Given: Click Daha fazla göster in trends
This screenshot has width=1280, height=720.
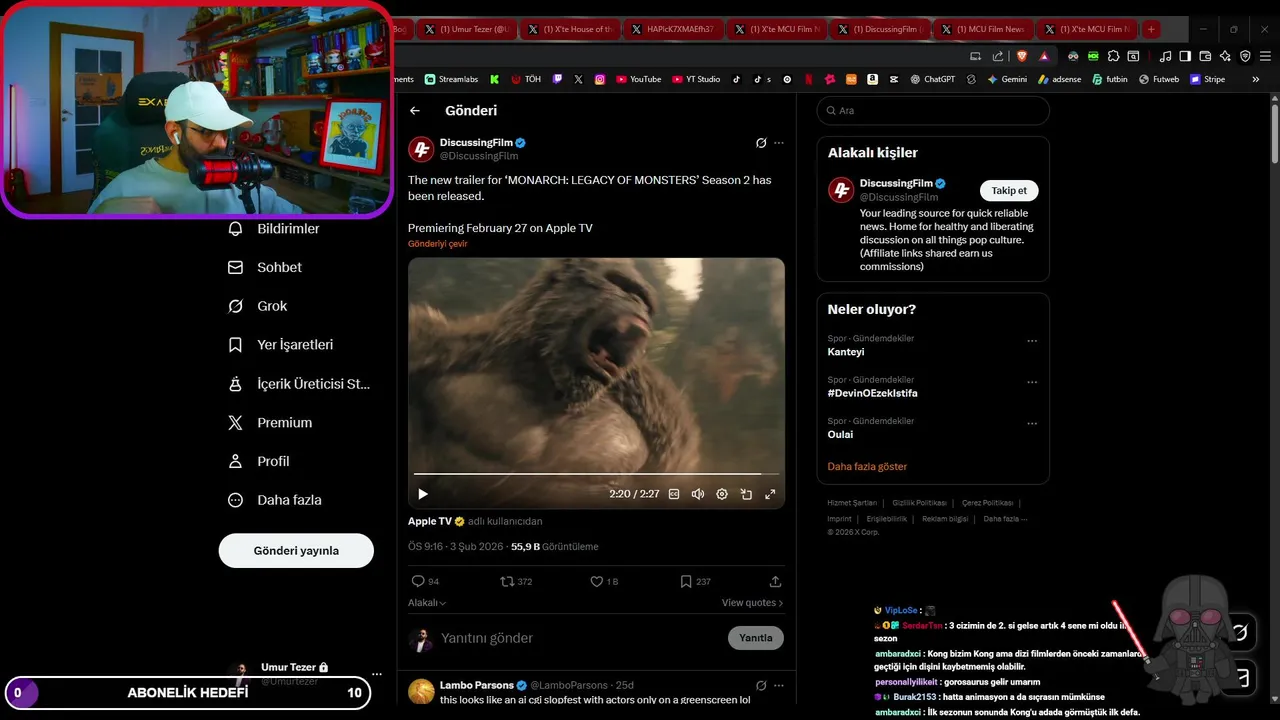Looking at the screenshot, I should (x=867, y=467).
